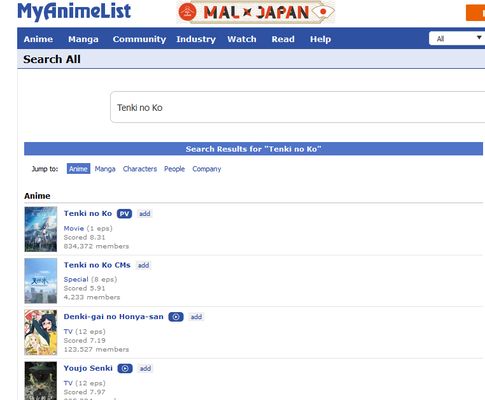
Task: Click the MyAnimeList logo
Action: tap(74, 11)
